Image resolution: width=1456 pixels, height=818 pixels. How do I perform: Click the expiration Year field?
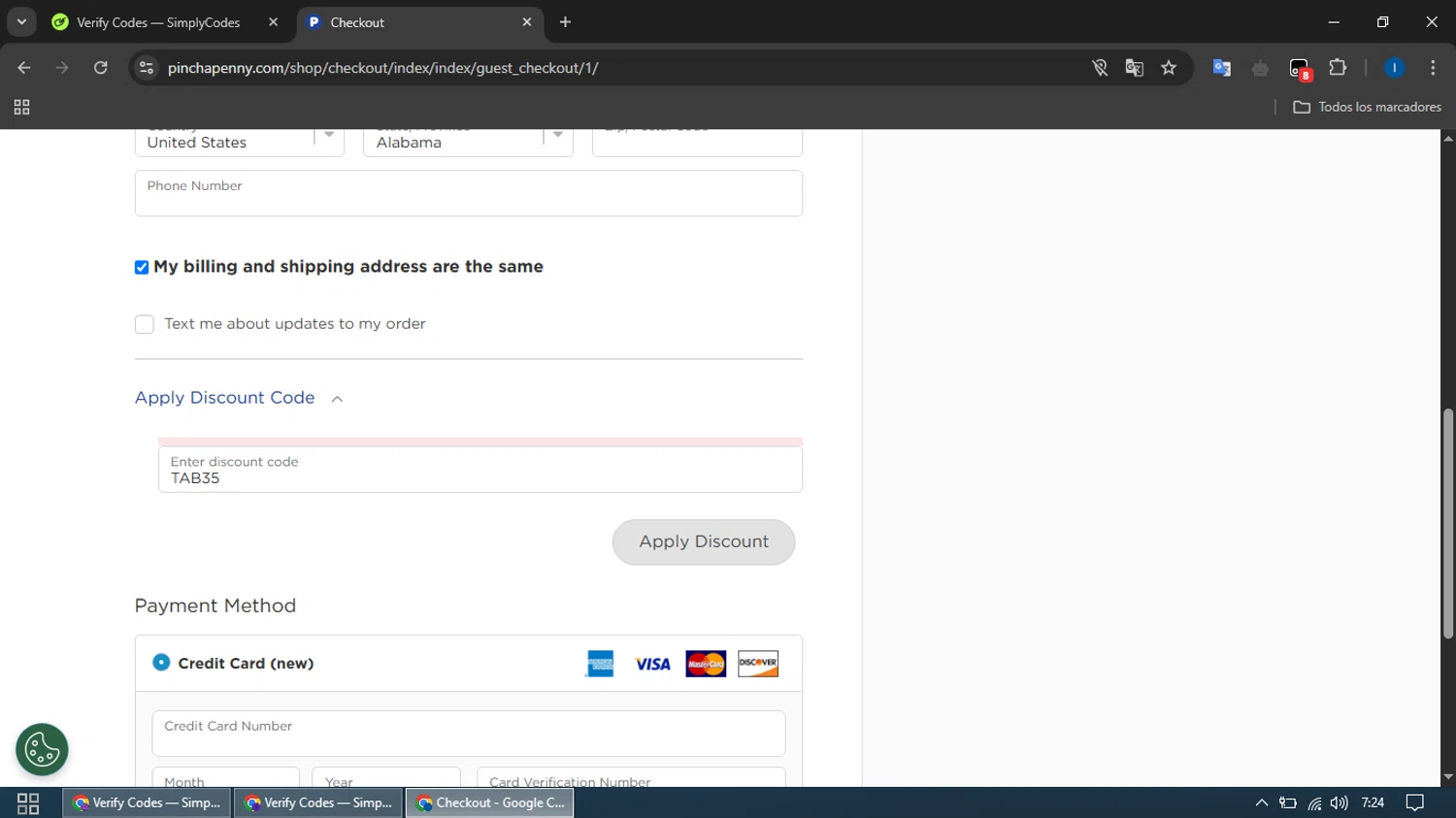386,777
